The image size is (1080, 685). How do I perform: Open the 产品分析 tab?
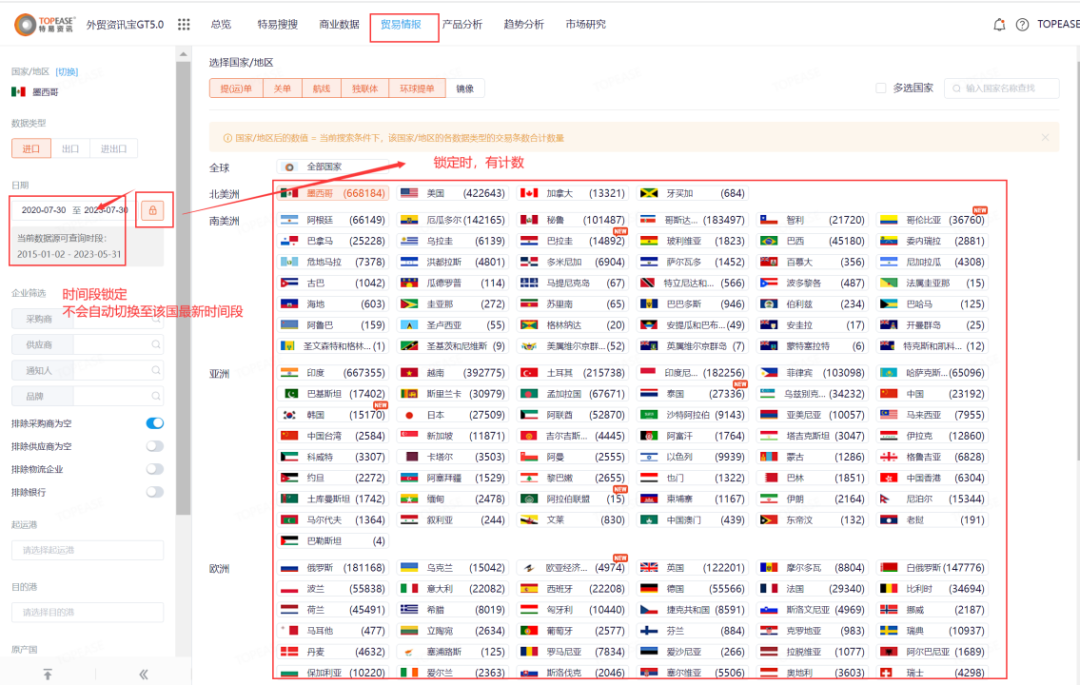point(462,25)
